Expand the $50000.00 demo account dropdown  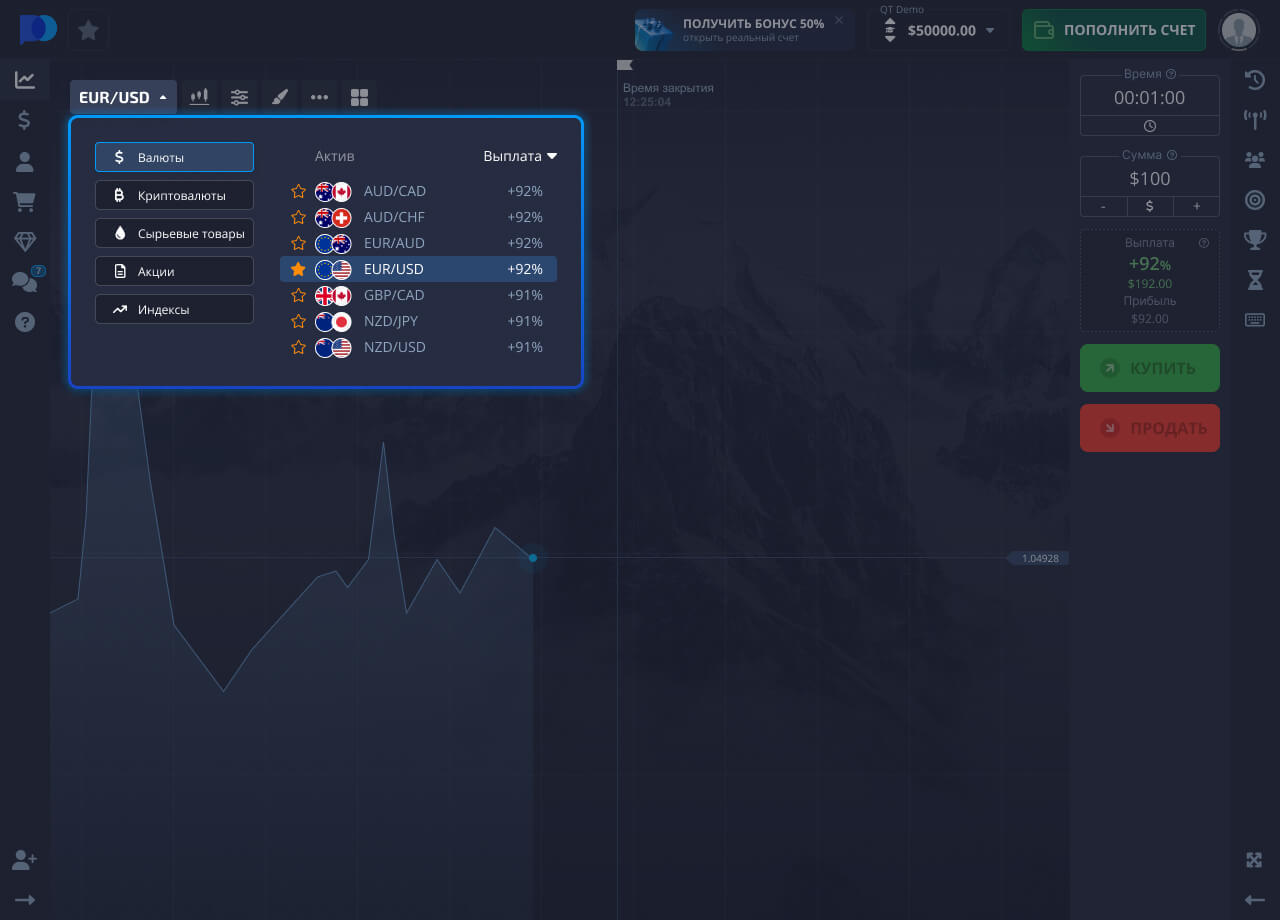click(940, 30)
